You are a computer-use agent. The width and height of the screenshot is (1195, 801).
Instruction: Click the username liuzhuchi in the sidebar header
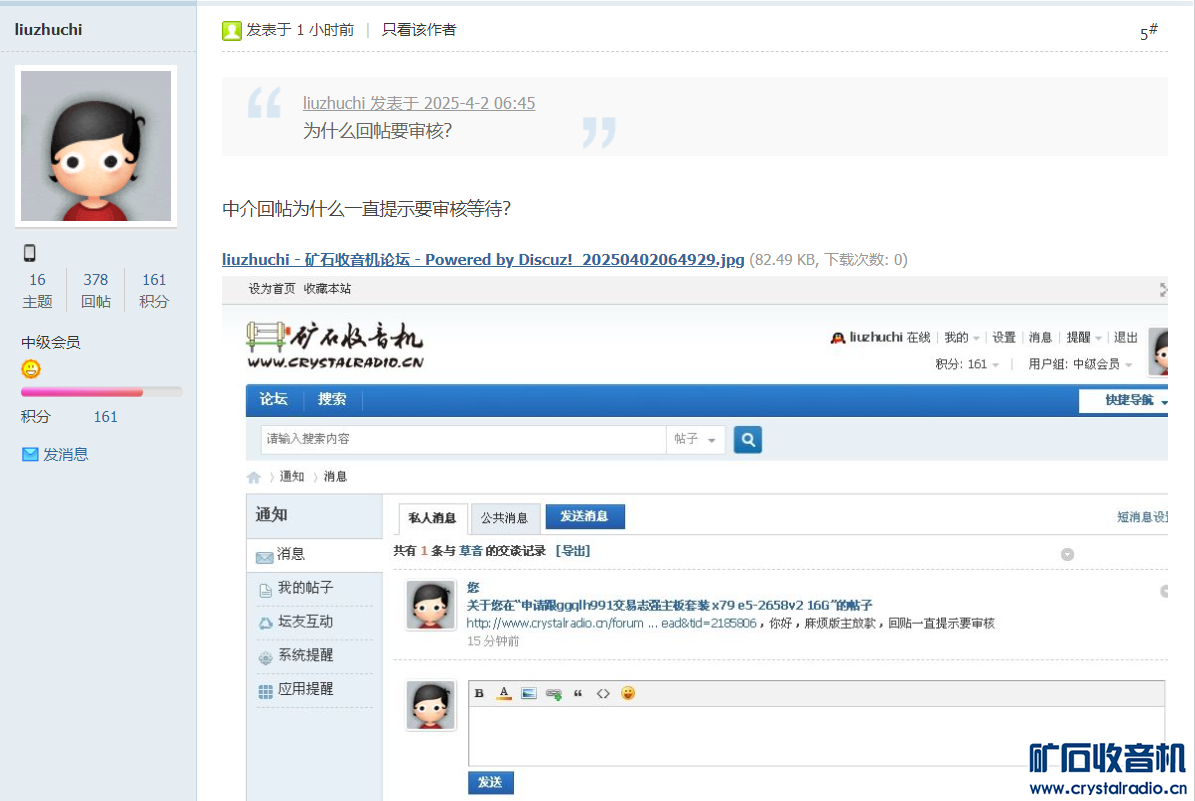(49, 30)
